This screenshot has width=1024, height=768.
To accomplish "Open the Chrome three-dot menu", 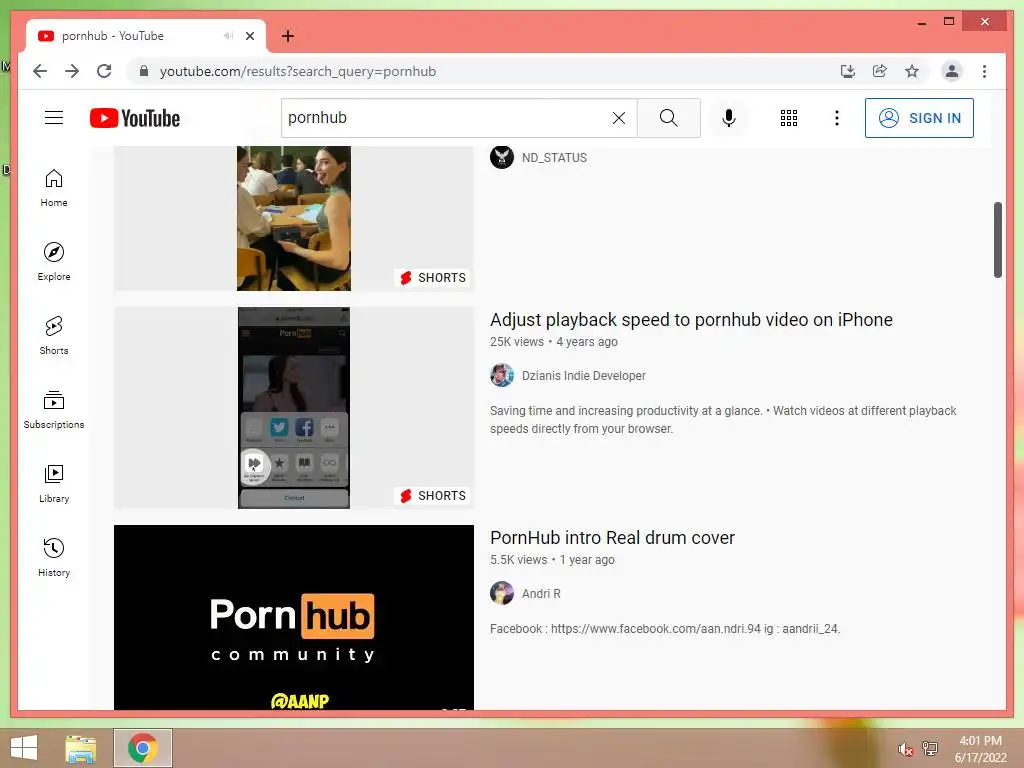I will 984,71.
